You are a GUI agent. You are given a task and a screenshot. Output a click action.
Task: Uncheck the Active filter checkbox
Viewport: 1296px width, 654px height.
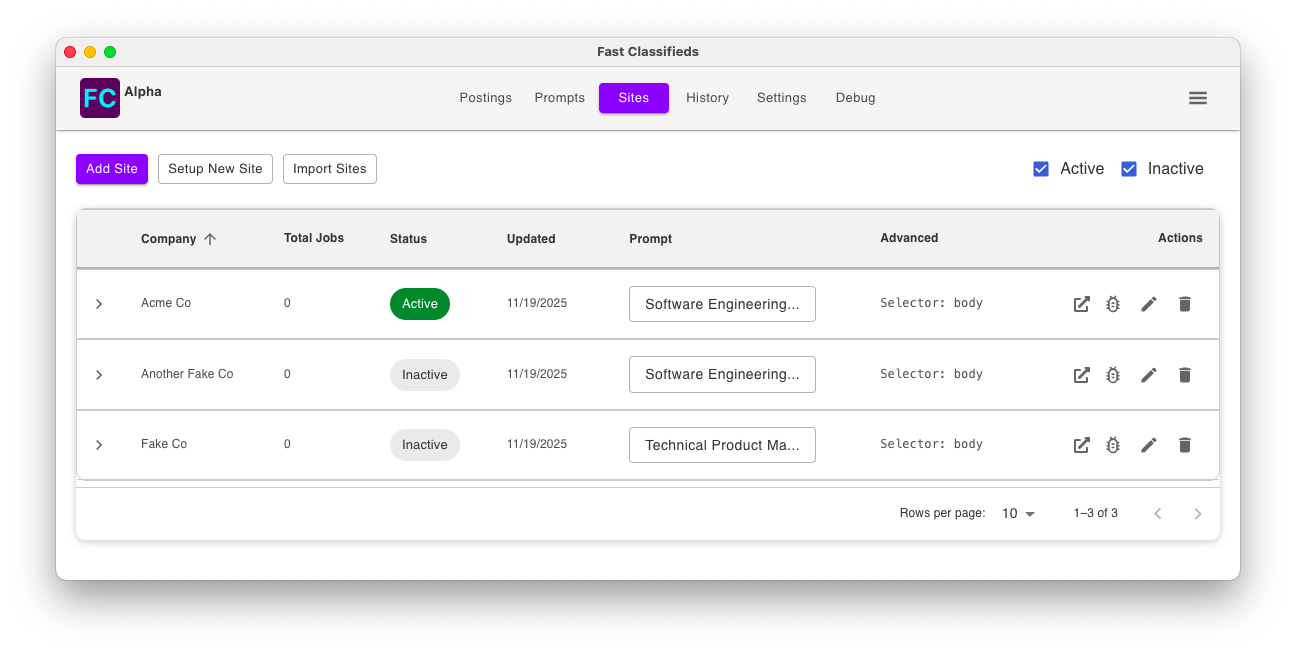point(1041,169)
